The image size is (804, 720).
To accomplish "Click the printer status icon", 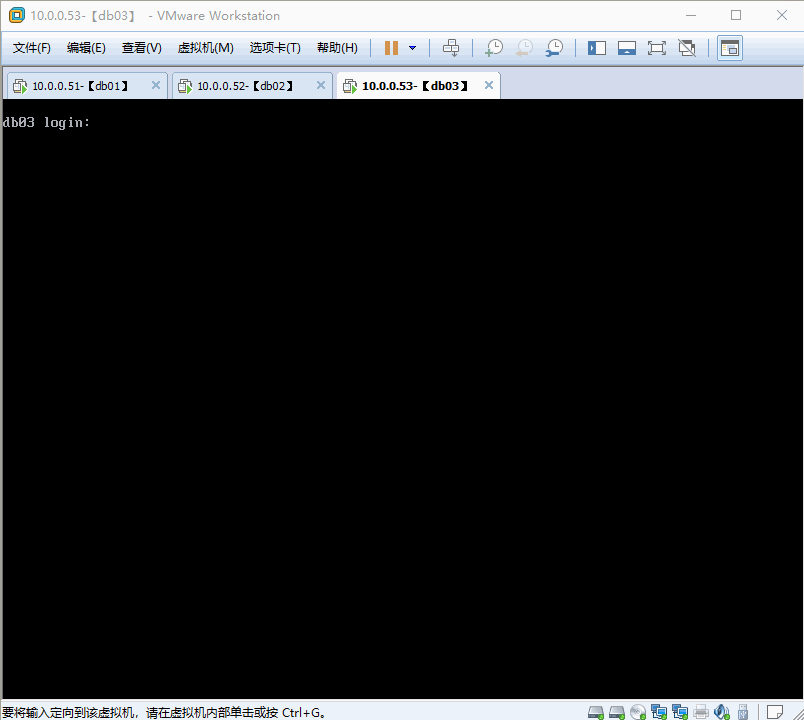I will [701, 712].
